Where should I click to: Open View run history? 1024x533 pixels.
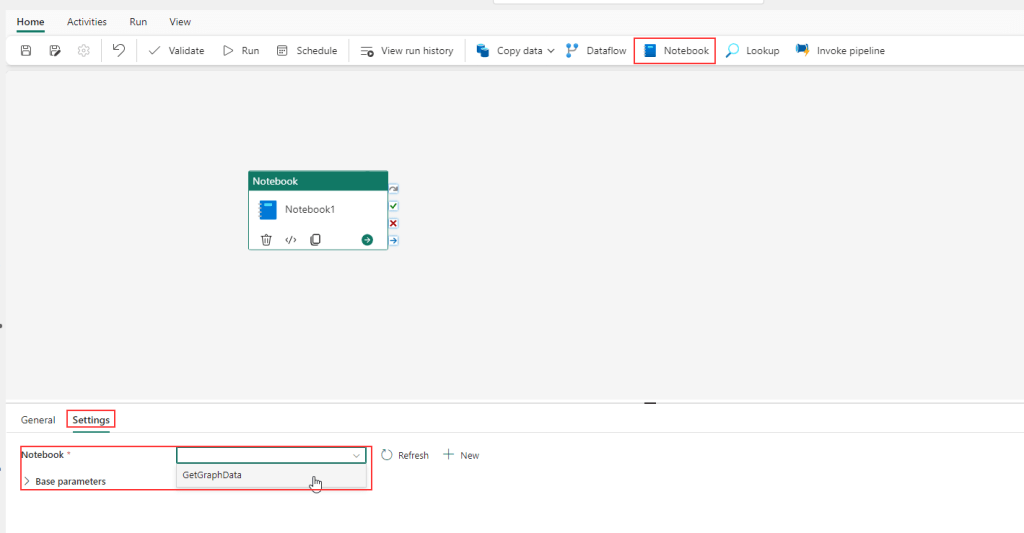407,51
